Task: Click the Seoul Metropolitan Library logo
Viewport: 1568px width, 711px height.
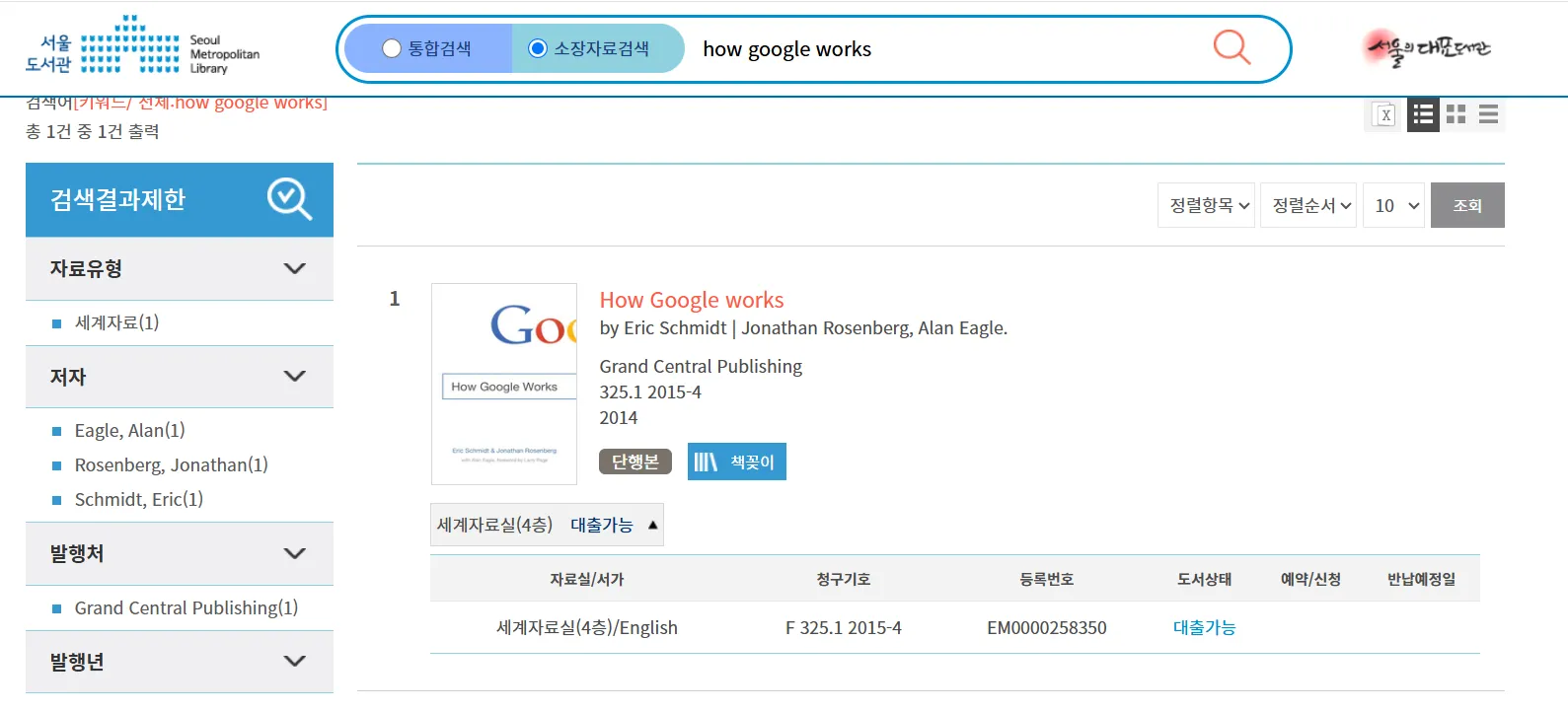Action: (142, 46)
